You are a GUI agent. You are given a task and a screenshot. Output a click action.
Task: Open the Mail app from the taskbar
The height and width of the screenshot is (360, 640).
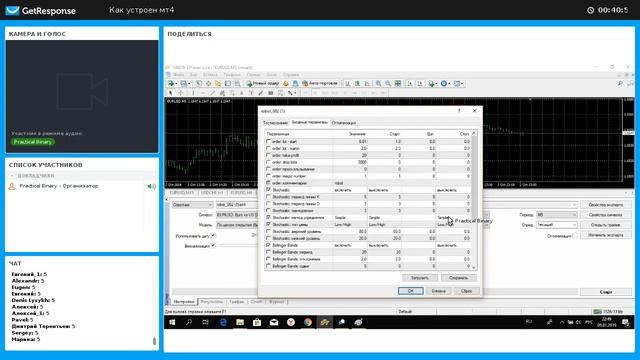pyautogui.click(x=274, y=322)
